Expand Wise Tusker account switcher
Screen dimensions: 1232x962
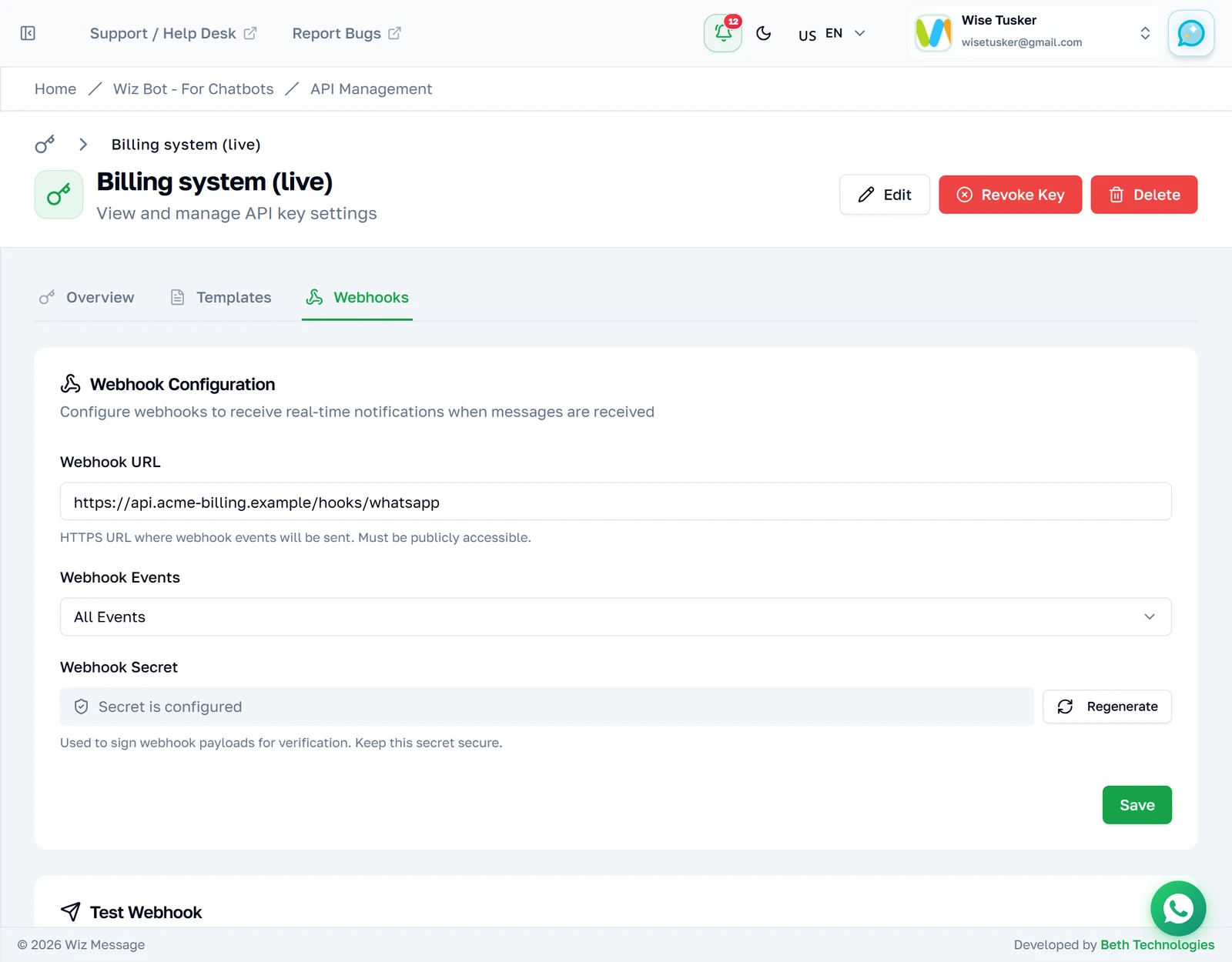coord(1145,33)
